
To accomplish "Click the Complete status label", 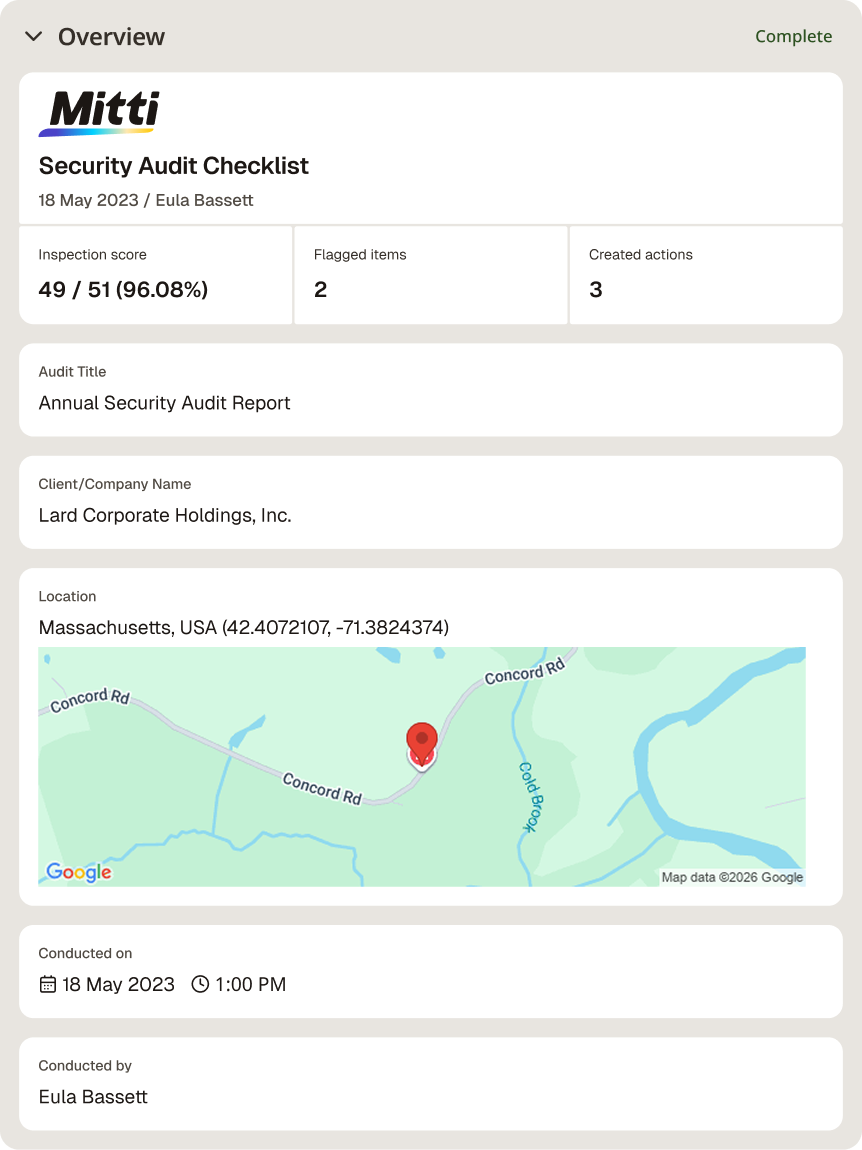I will pos(794,36).
